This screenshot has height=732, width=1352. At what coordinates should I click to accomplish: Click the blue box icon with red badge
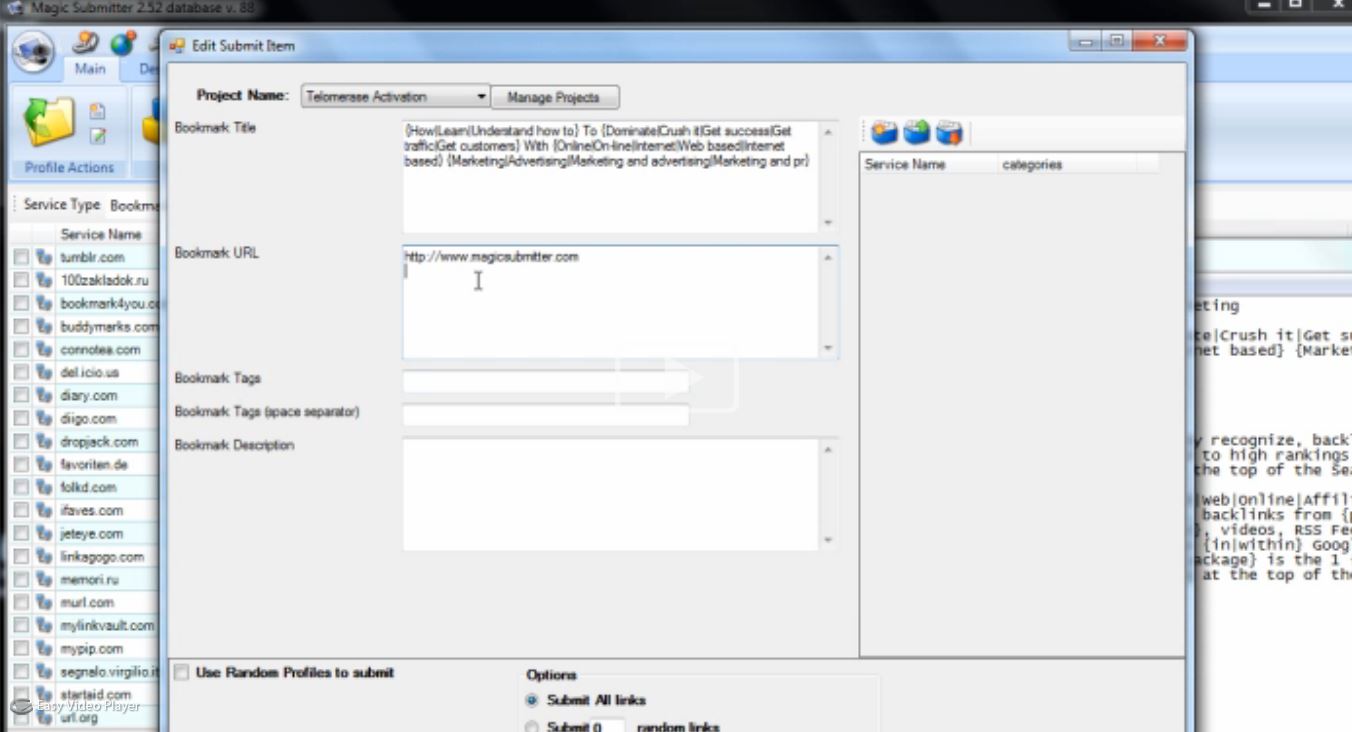(948, 132)
